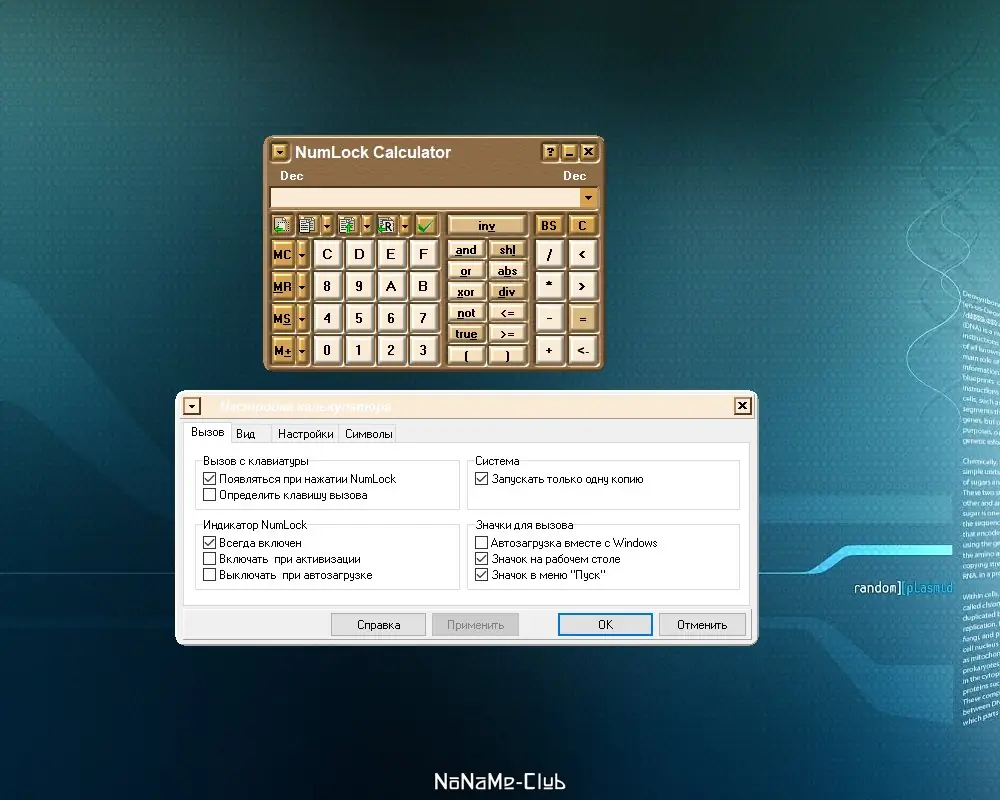Click the closing parenthesis button
The width and height of the screenshot is (1000, 800).
click(508, 355)
